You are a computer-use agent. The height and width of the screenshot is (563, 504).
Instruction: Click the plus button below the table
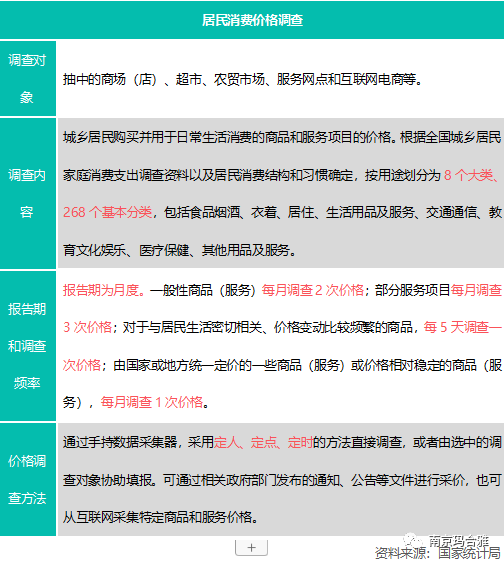tap(251, 548)
